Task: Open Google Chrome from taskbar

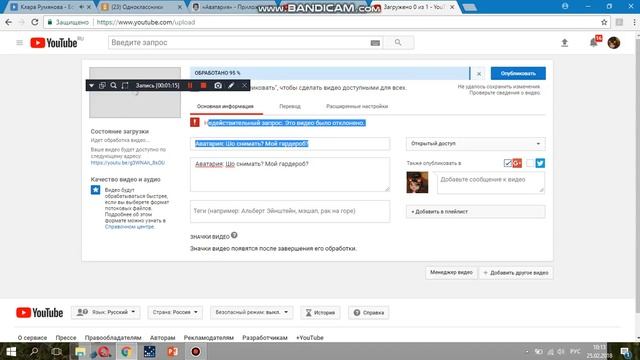Action: point(126,351)
